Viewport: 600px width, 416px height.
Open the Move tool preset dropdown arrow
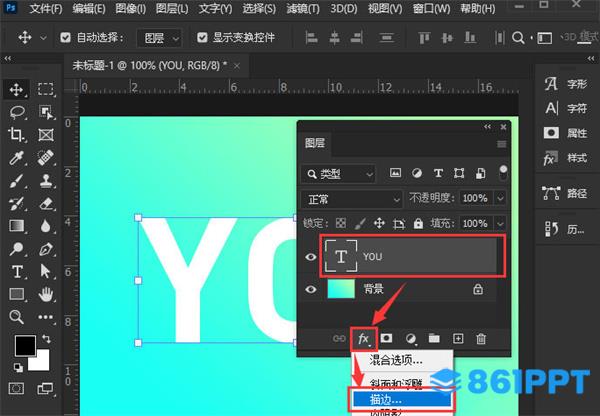click(x=43, y=38)
